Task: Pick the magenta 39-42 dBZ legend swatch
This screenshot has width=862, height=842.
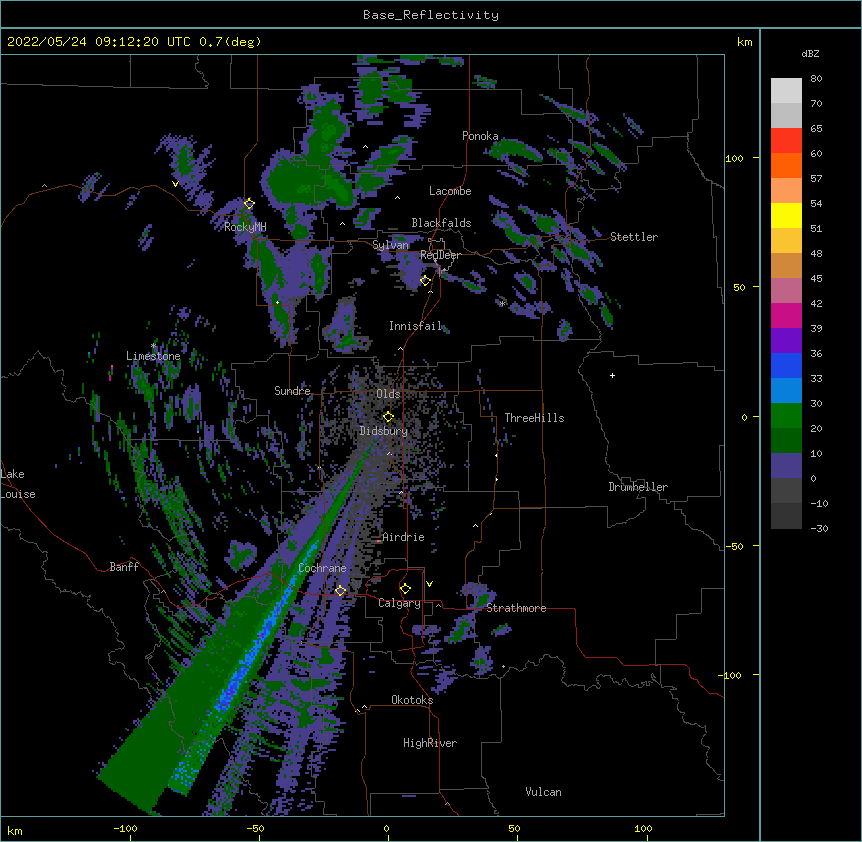Action: click(786, 316)
